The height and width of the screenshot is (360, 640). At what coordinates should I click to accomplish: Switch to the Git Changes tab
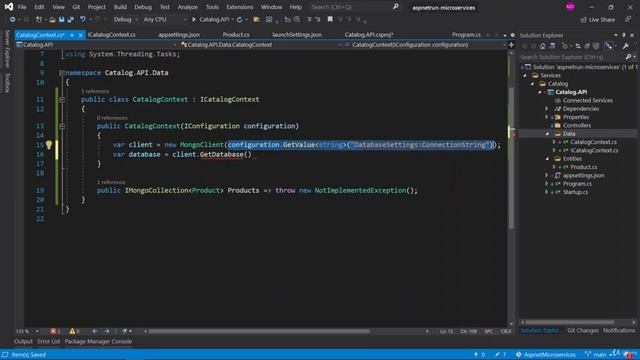(x=583, y=331)
